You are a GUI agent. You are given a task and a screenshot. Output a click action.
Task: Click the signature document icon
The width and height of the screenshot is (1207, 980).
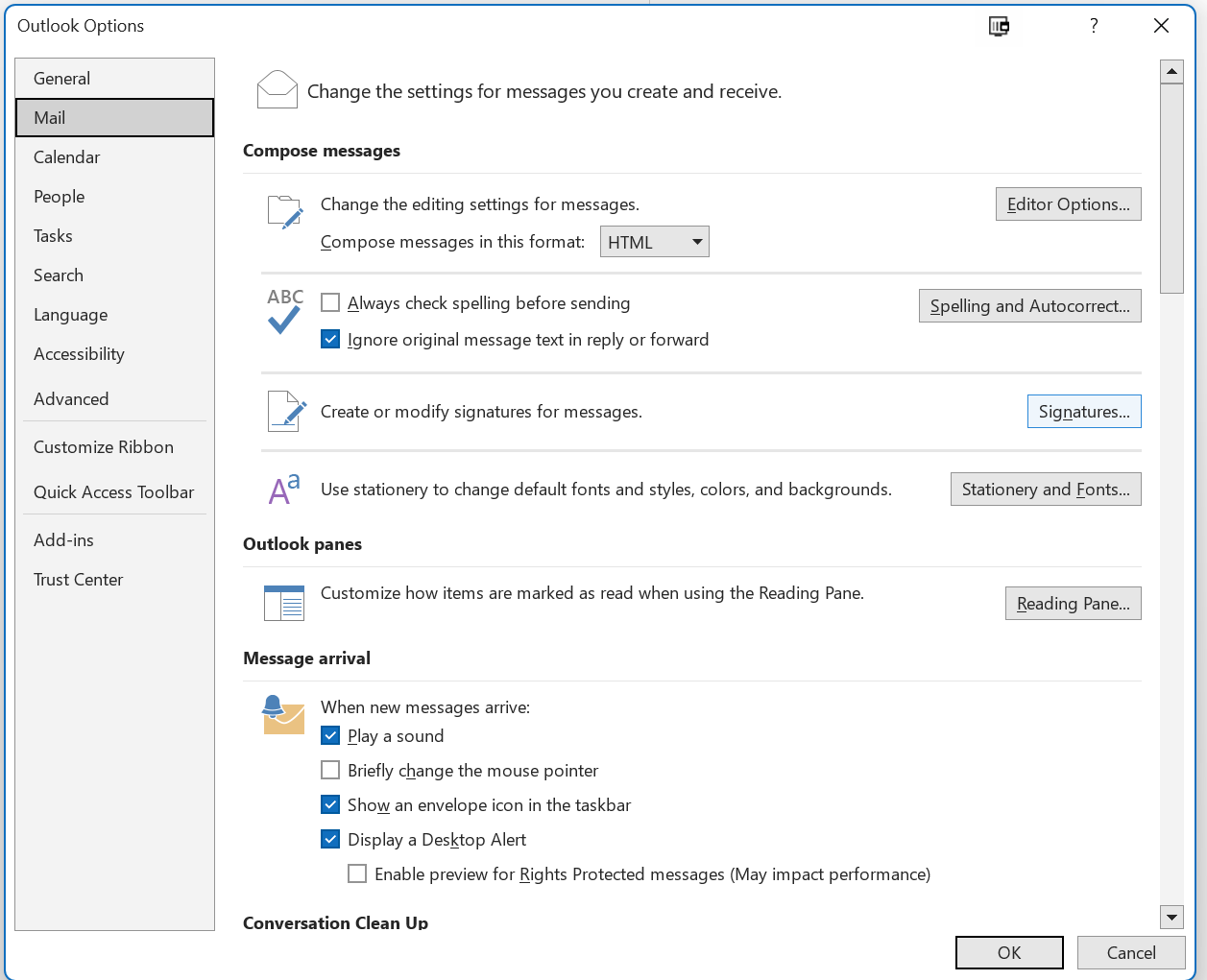286,412
